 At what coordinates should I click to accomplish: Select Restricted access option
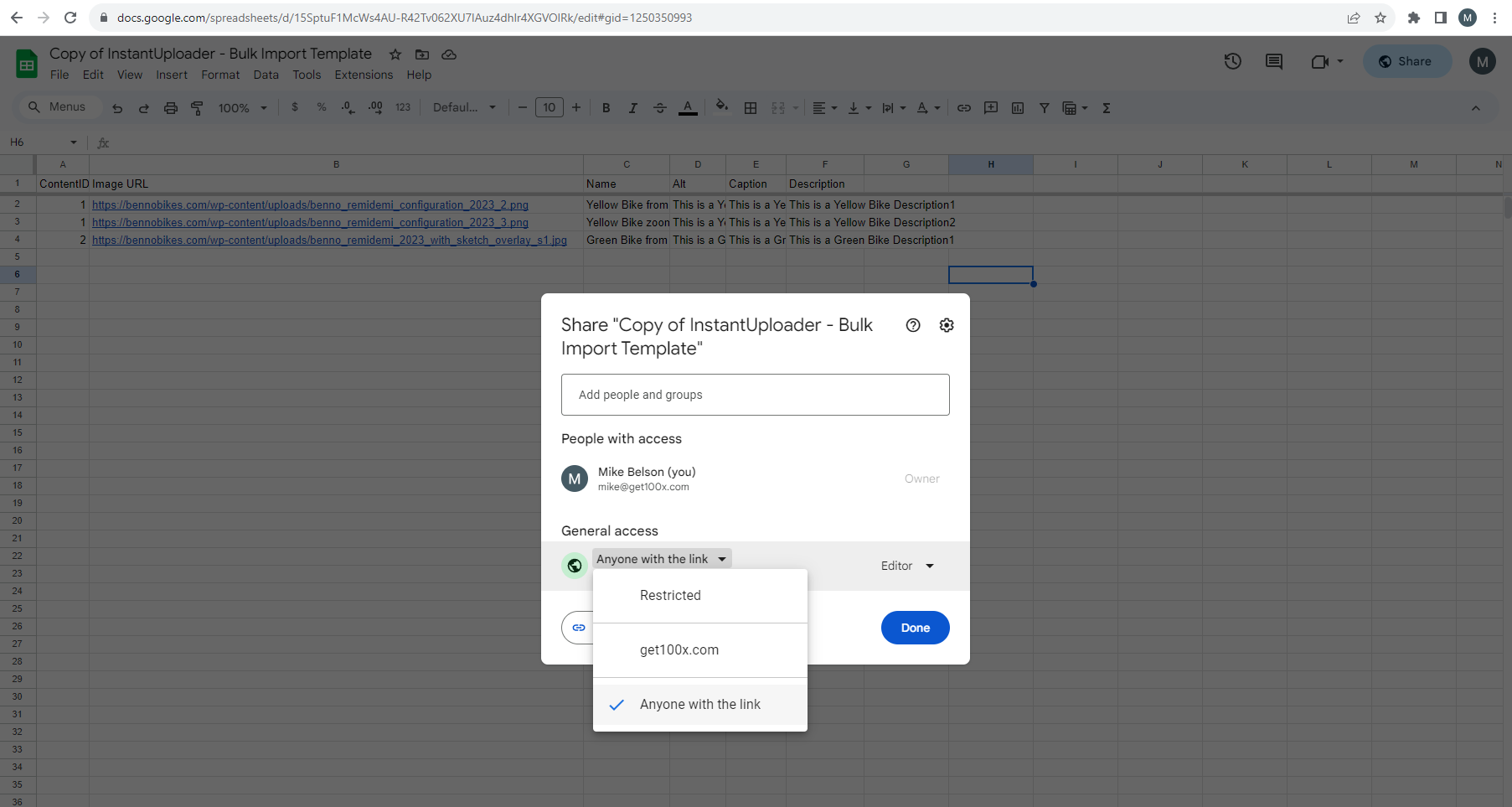(670, 596)
